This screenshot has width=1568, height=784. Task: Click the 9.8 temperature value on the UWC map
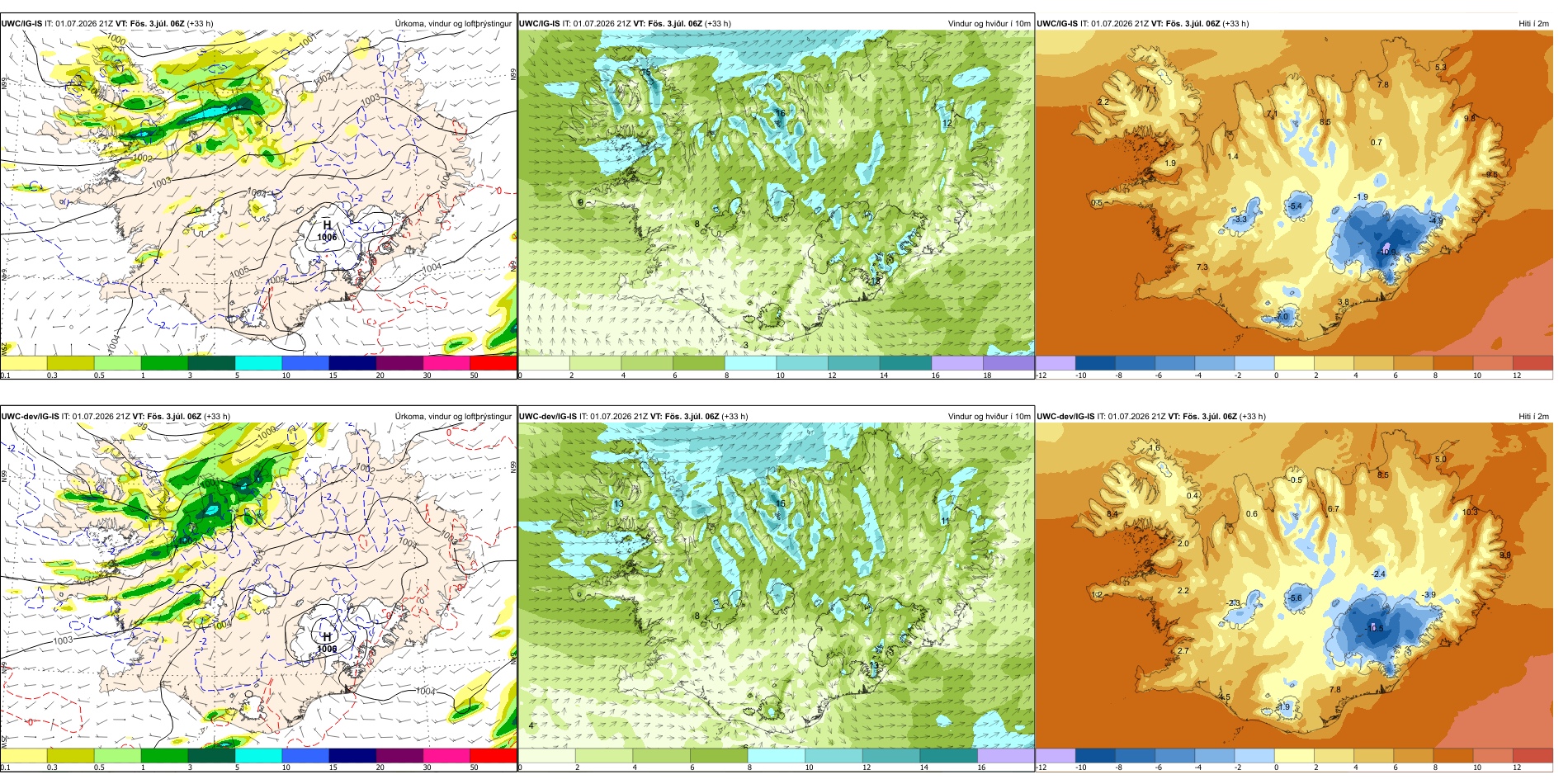pyautogui.click(x=1470, y=119)
